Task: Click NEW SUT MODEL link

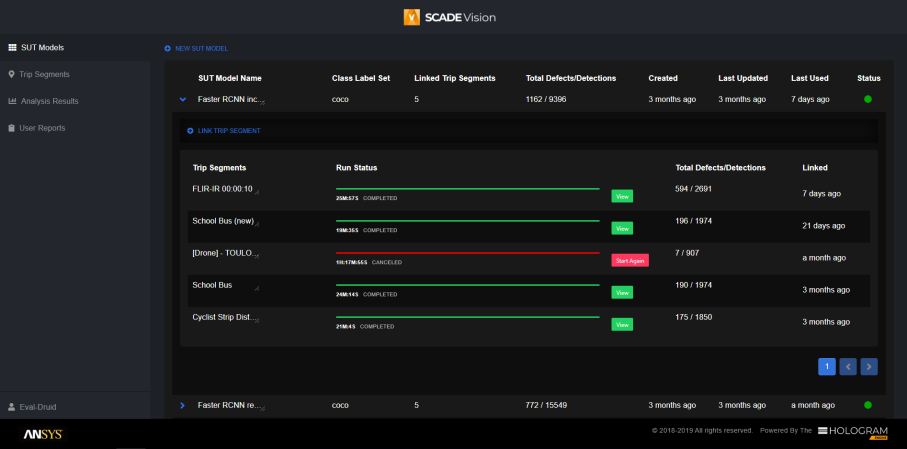Action: (x=201, y=49)
